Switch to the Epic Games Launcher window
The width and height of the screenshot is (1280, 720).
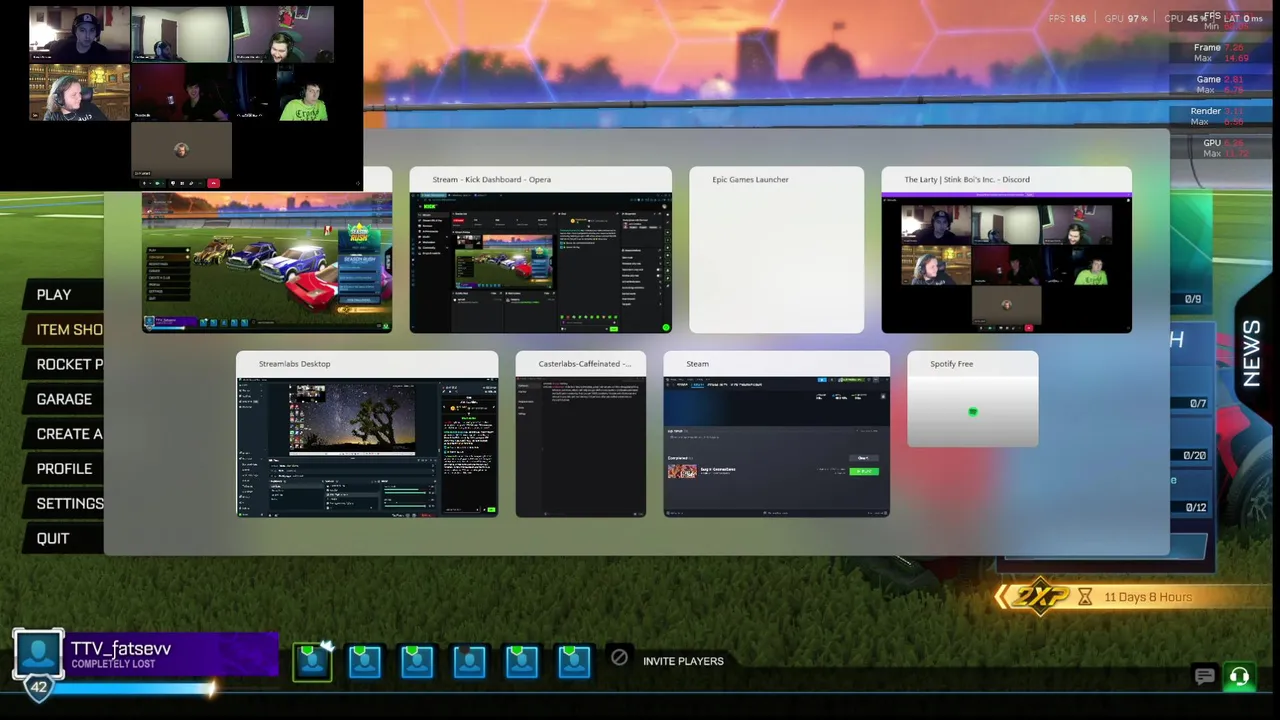[776, 250]
